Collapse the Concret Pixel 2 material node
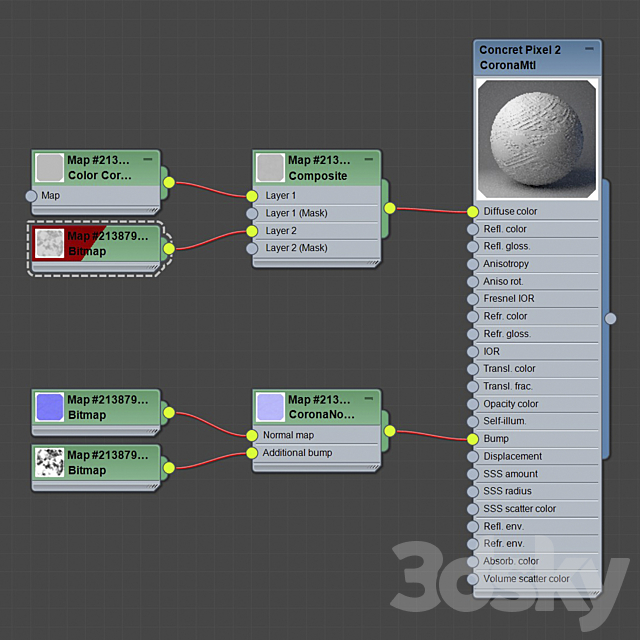Viewport: 640px width, 640px height. click(x=589, y=49)
